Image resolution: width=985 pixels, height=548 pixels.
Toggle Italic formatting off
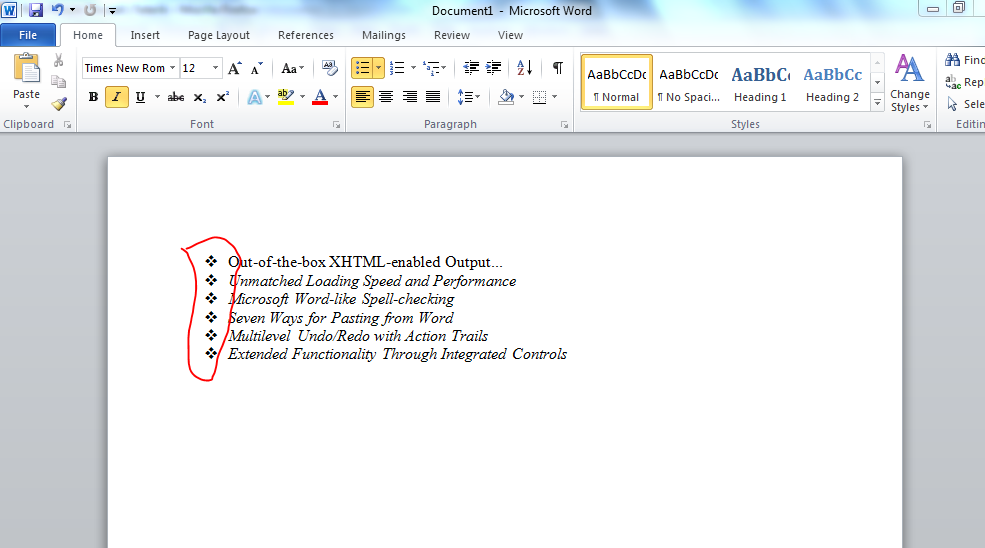pos(117,97)
